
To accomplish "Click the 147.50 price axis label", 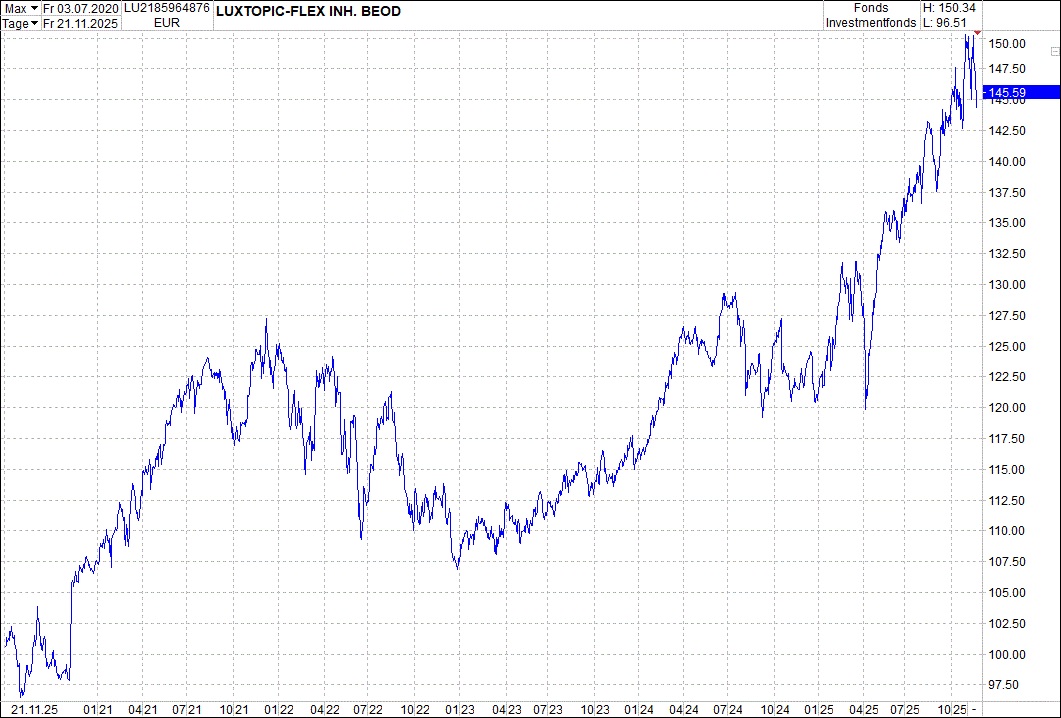I will [x=1007, y=69].
